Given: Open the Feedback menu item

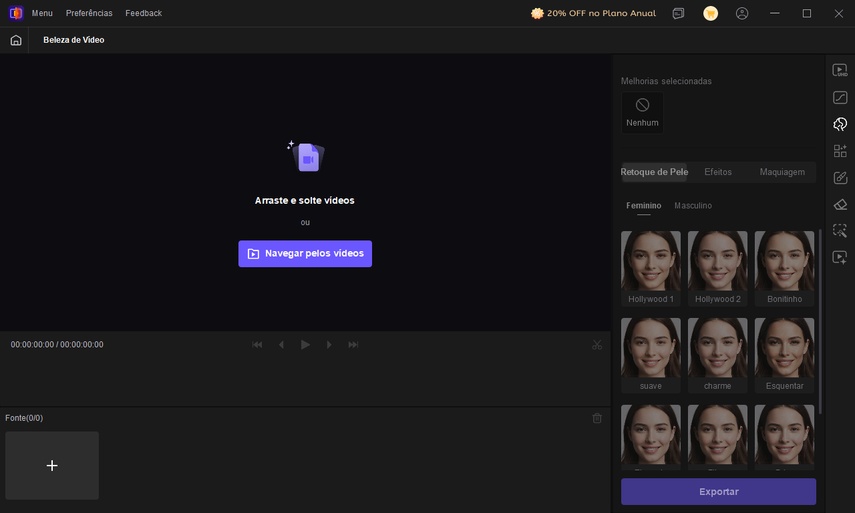Looking at the screenshot, I should pos(143,13).
